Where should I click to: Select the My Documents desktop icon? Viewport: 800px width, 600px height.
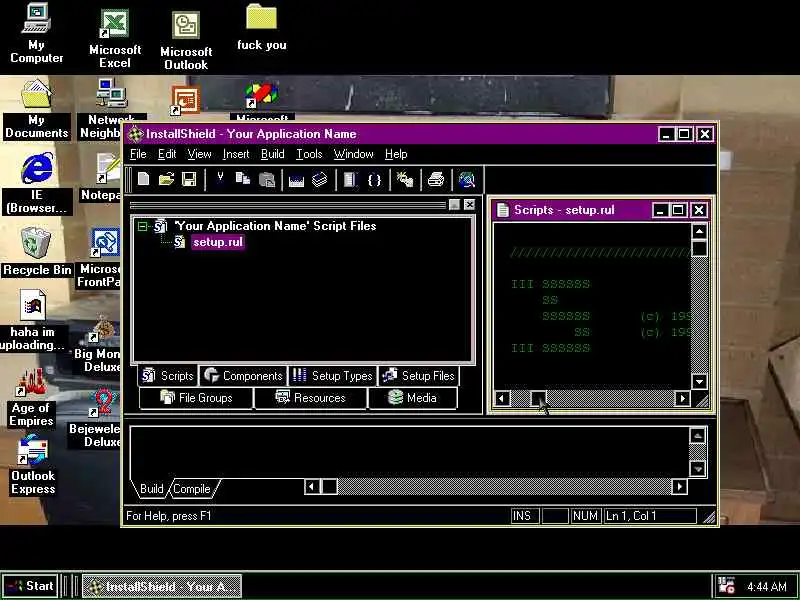[36, 110]
